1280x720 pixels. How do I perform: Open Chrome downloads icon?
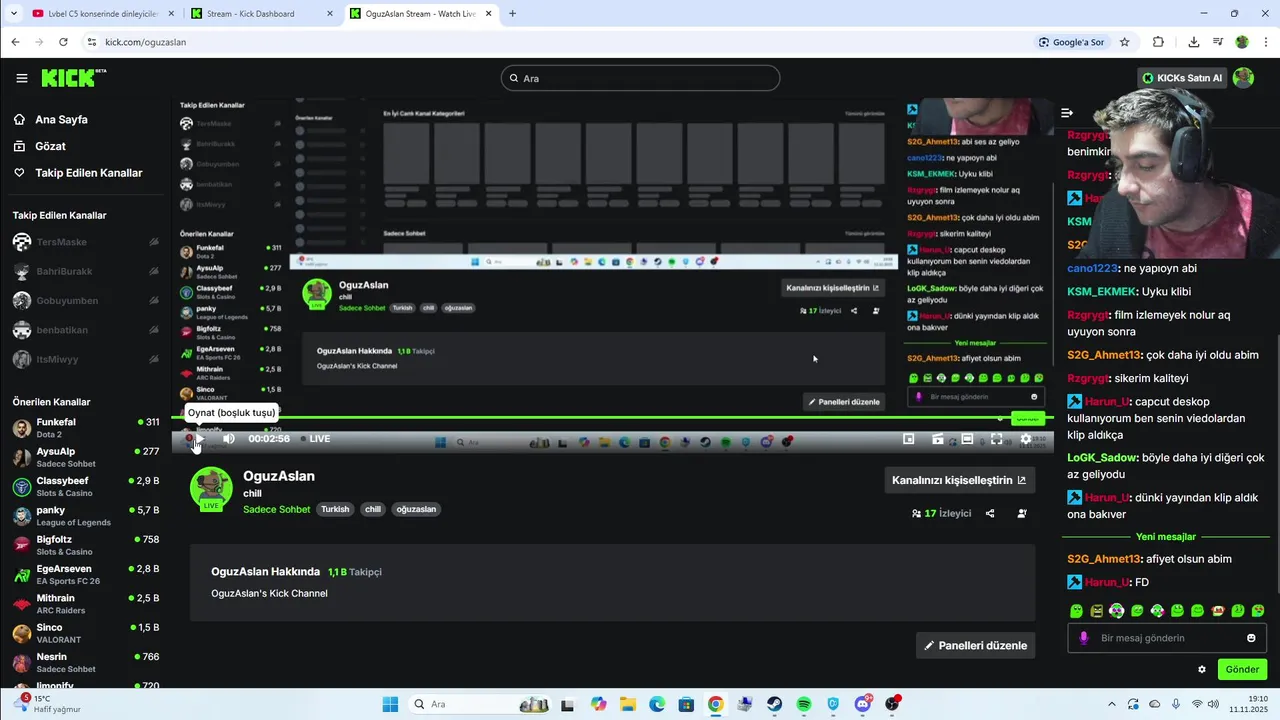click(1193, 42)
